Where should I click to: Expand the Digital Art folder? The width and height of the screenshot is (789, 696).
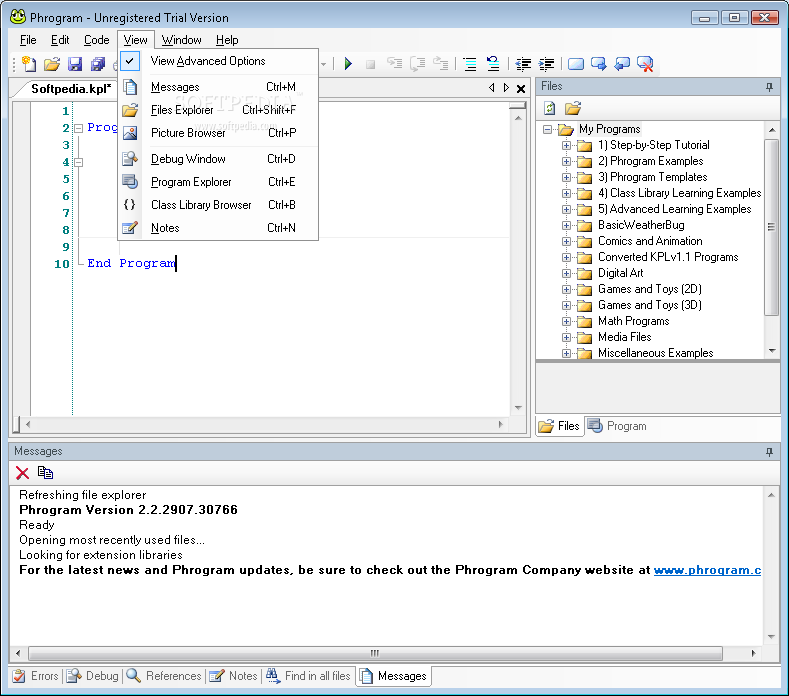pos(566,273)
